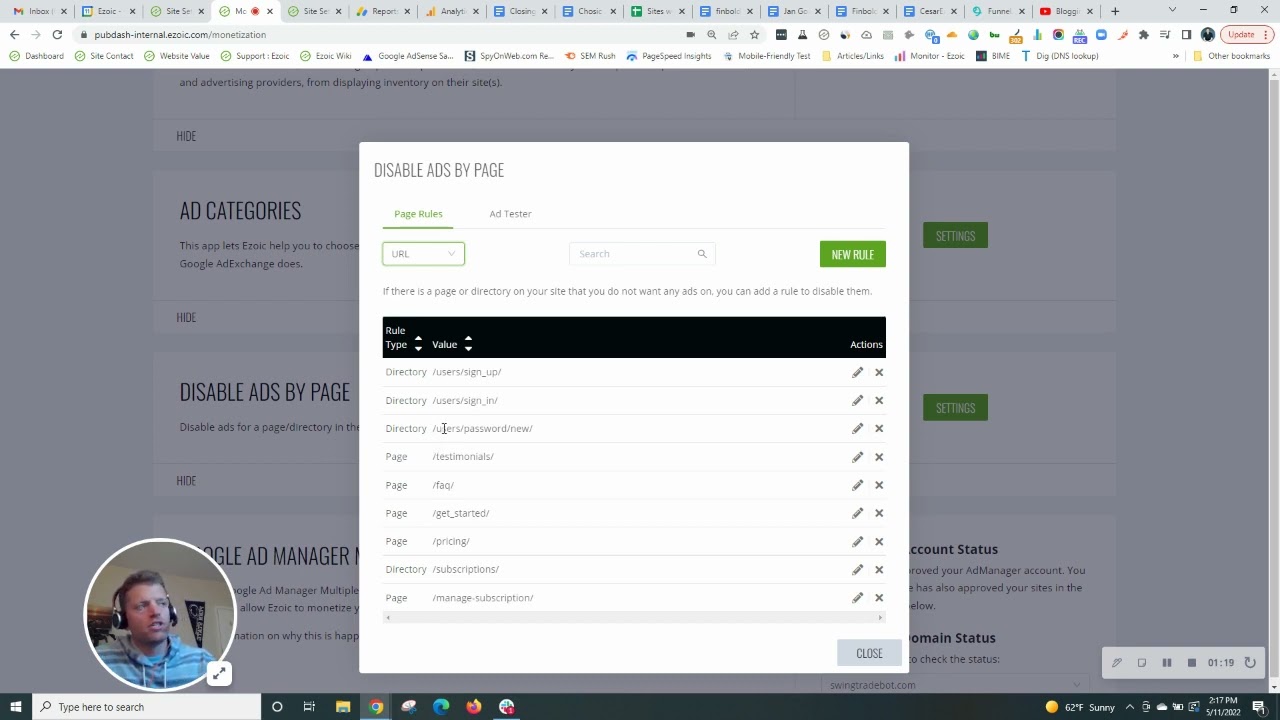
Task: Delete the /manage-subscription/ page rule
Action: click(x=879, y=598)
